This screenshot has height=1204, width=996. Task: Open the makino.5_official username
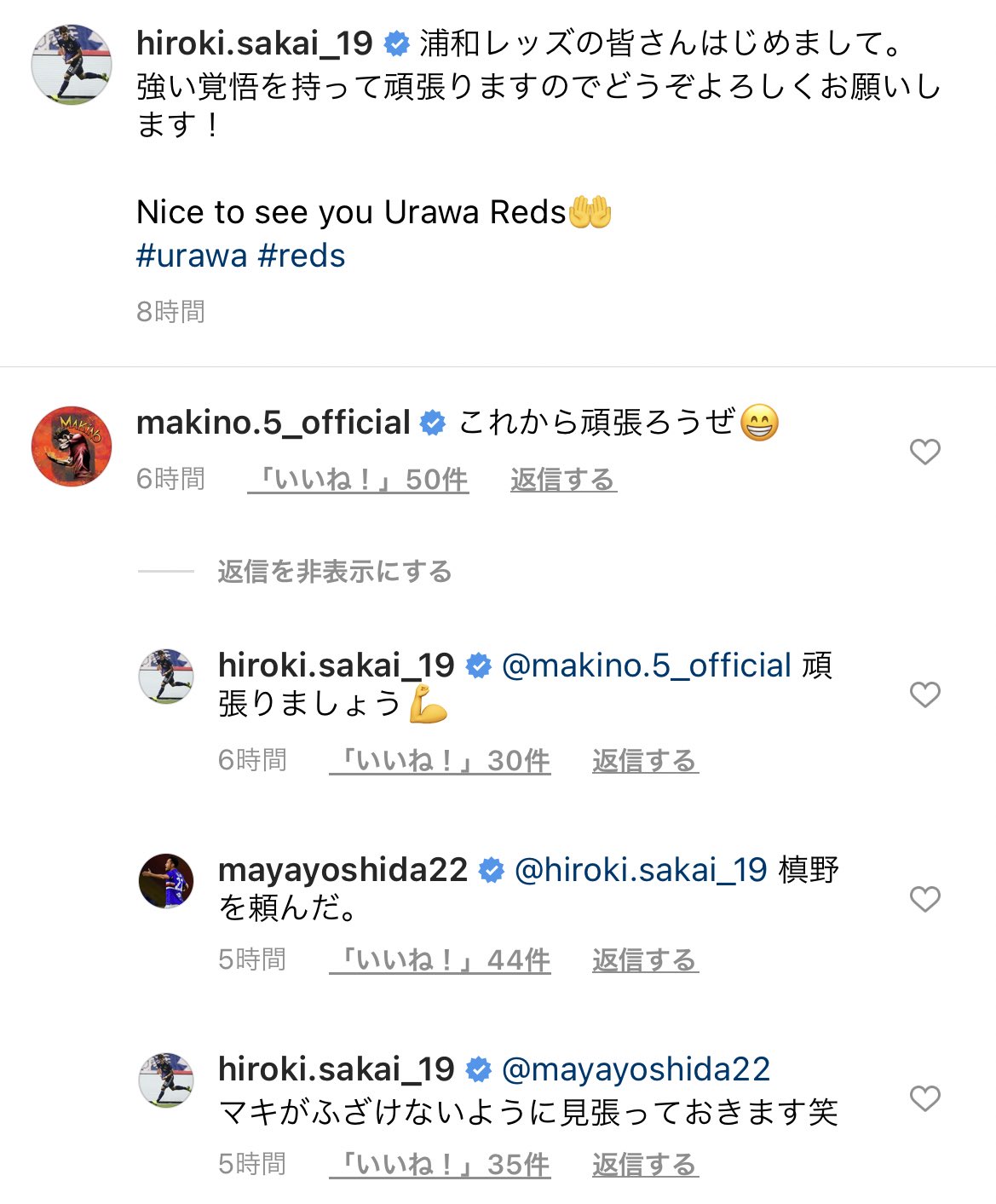[x=273, y=423]
